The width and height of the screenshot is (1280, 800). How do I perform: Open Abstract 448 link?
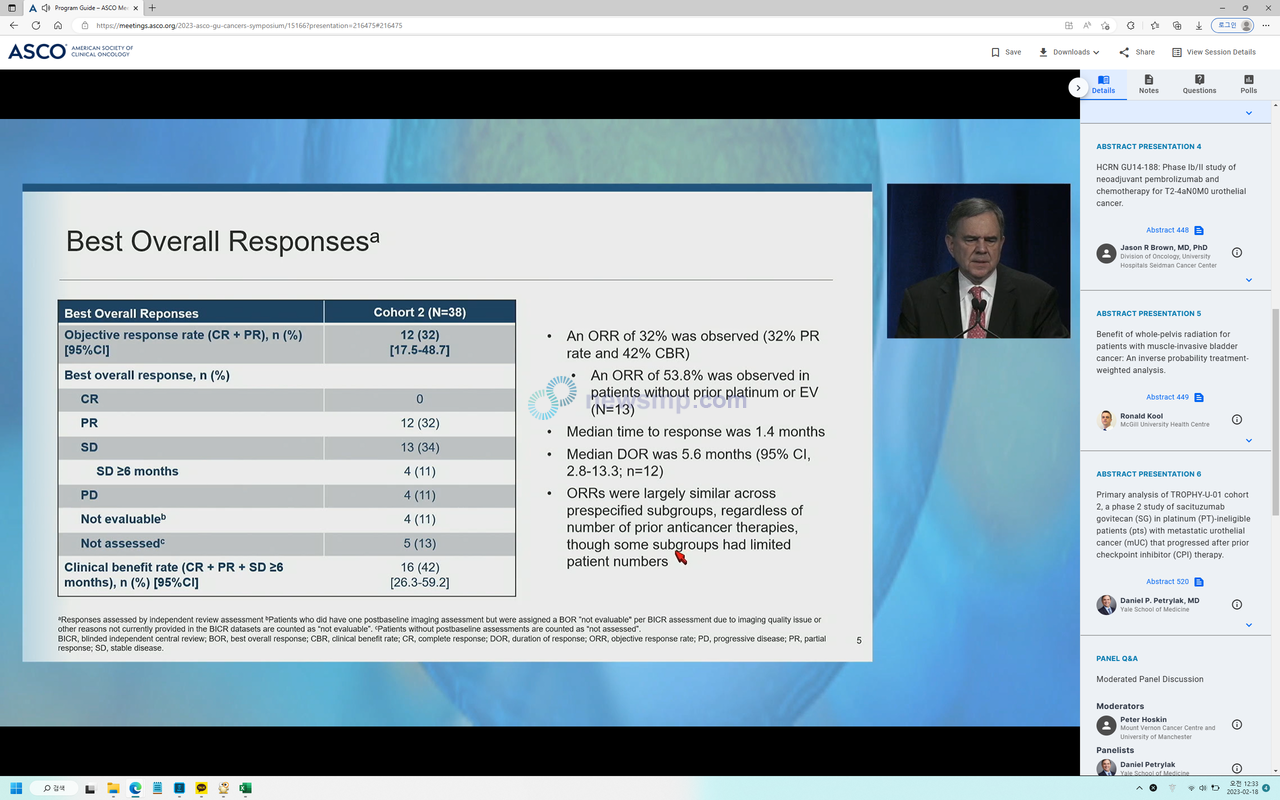(1174, 231)
